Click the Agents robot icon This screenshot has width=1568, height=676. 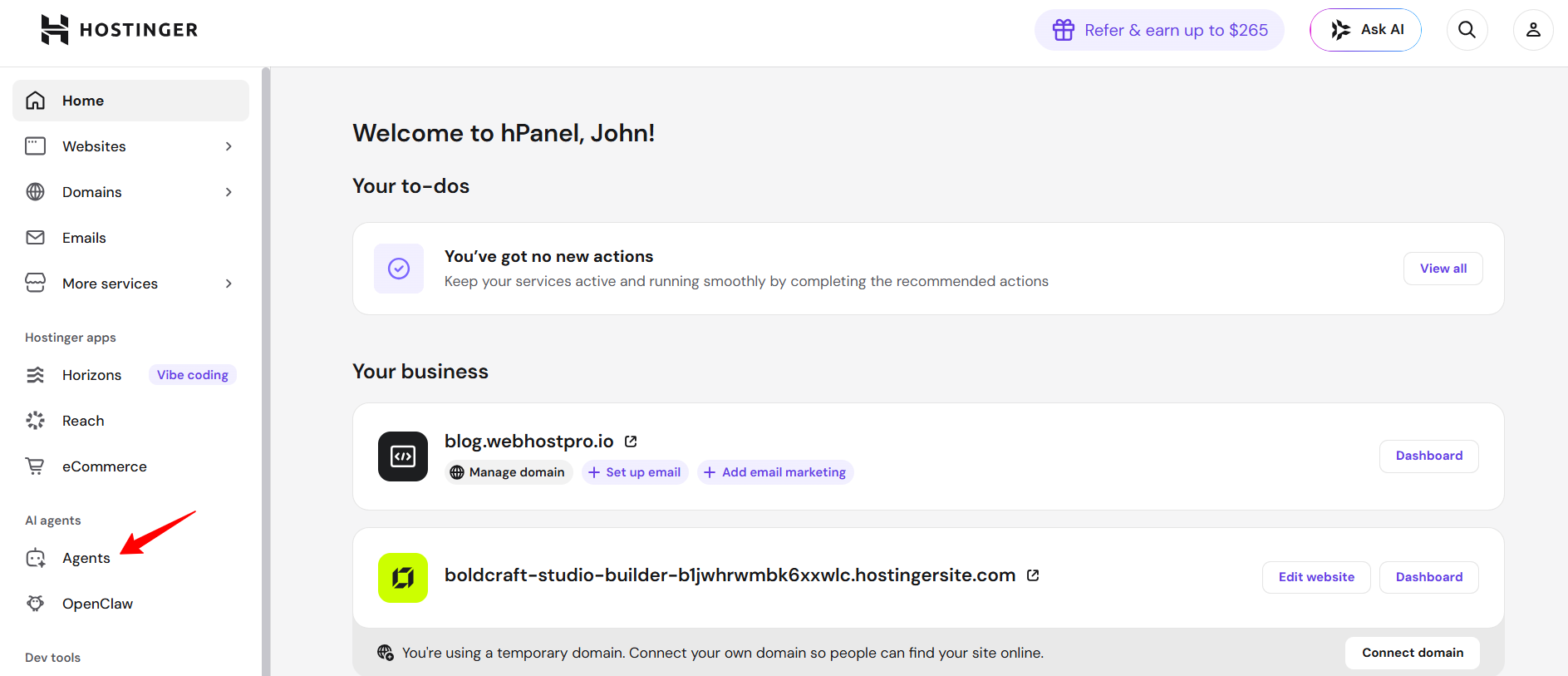pyautogui.click(x=36, y=558)
